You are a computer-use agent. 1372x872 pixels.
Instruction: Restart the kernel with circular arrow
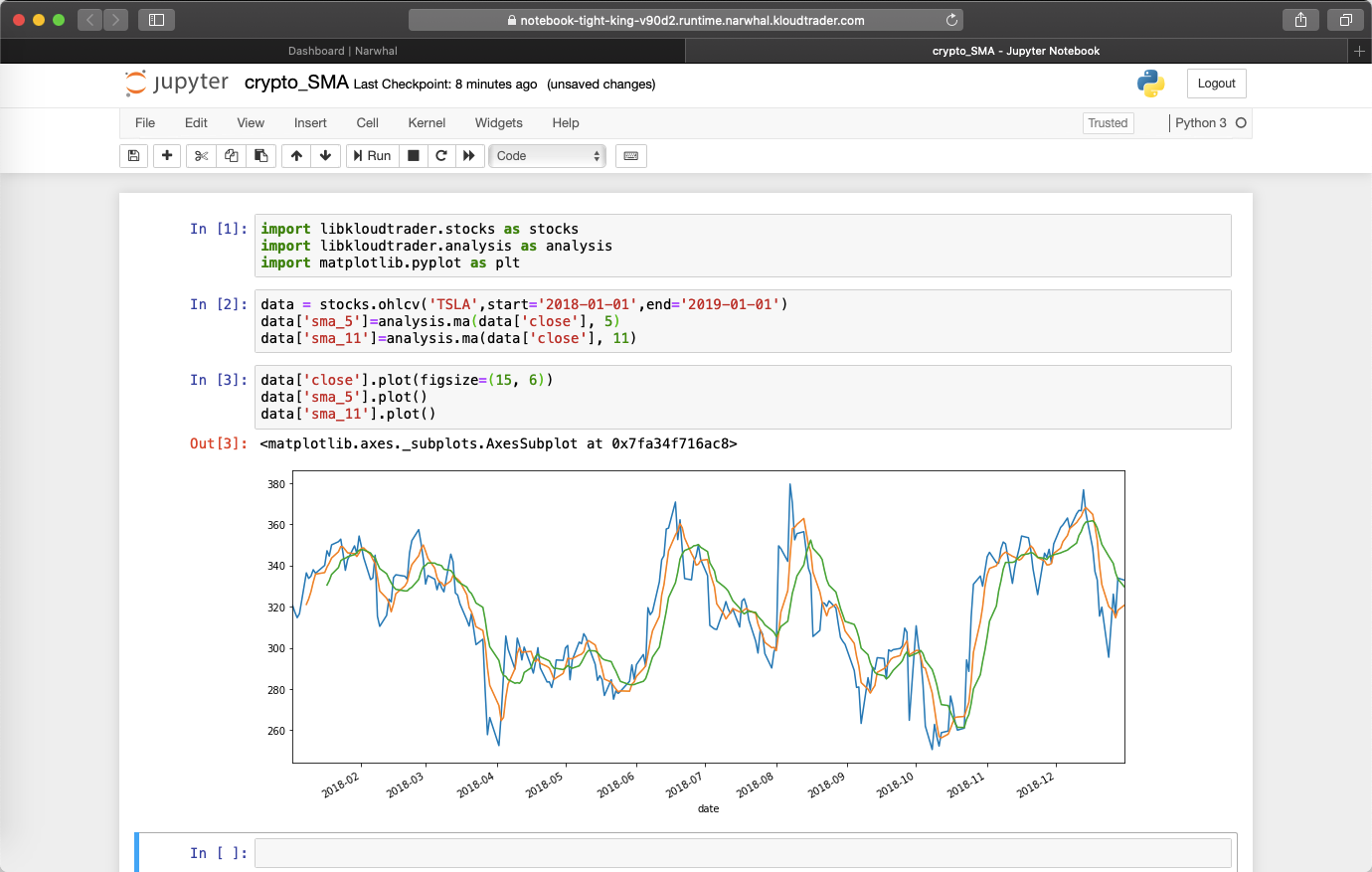(x=441, y=156)
